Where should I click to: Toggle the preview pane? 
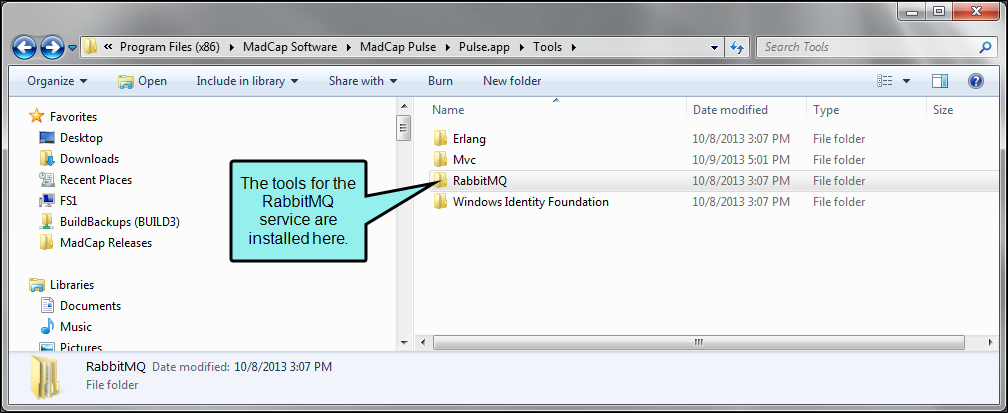pos(940,81)
